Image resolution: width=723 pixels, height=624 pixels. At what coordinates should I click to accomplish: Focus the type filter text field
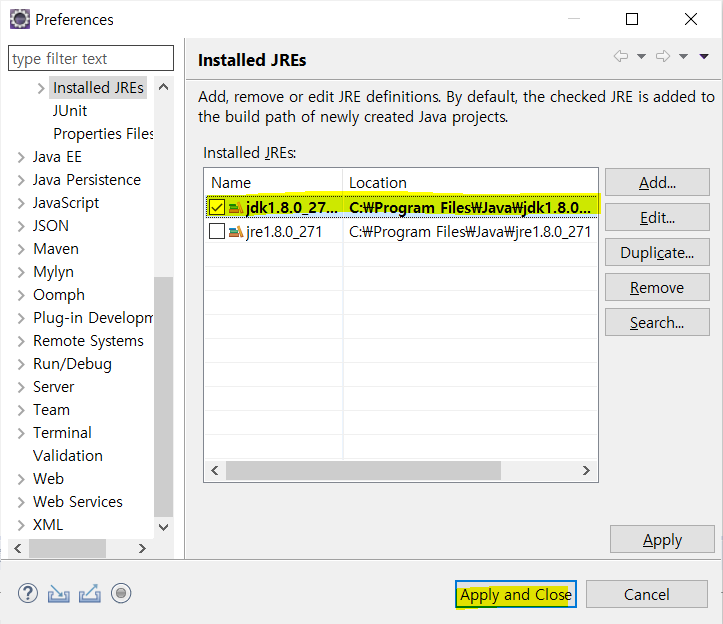91,59
